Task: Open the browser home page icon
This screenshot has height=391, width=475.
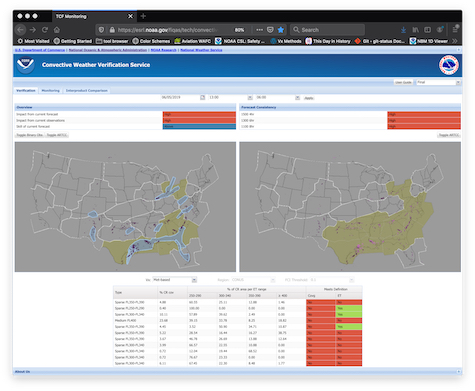Action: coord(57,30)
